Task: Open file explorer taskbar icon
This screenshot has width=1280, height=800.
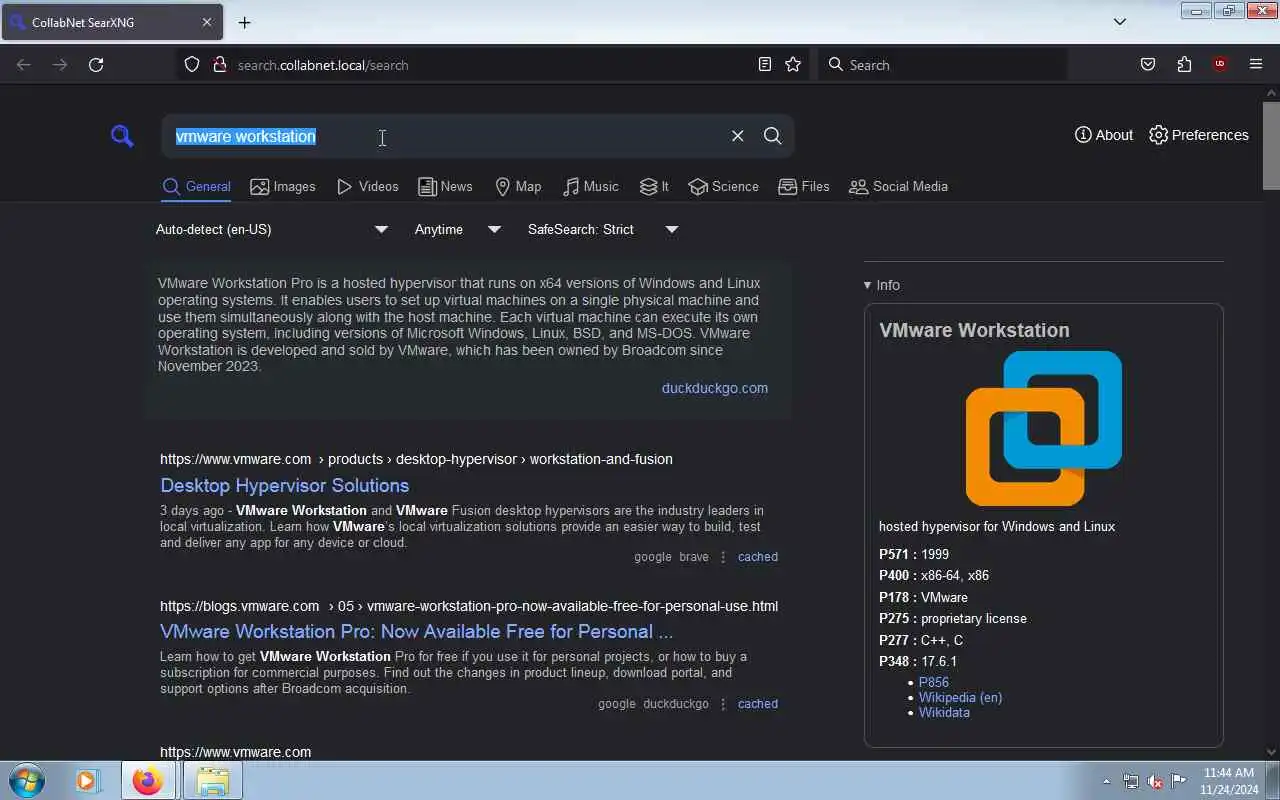Action: pos(212,781)
